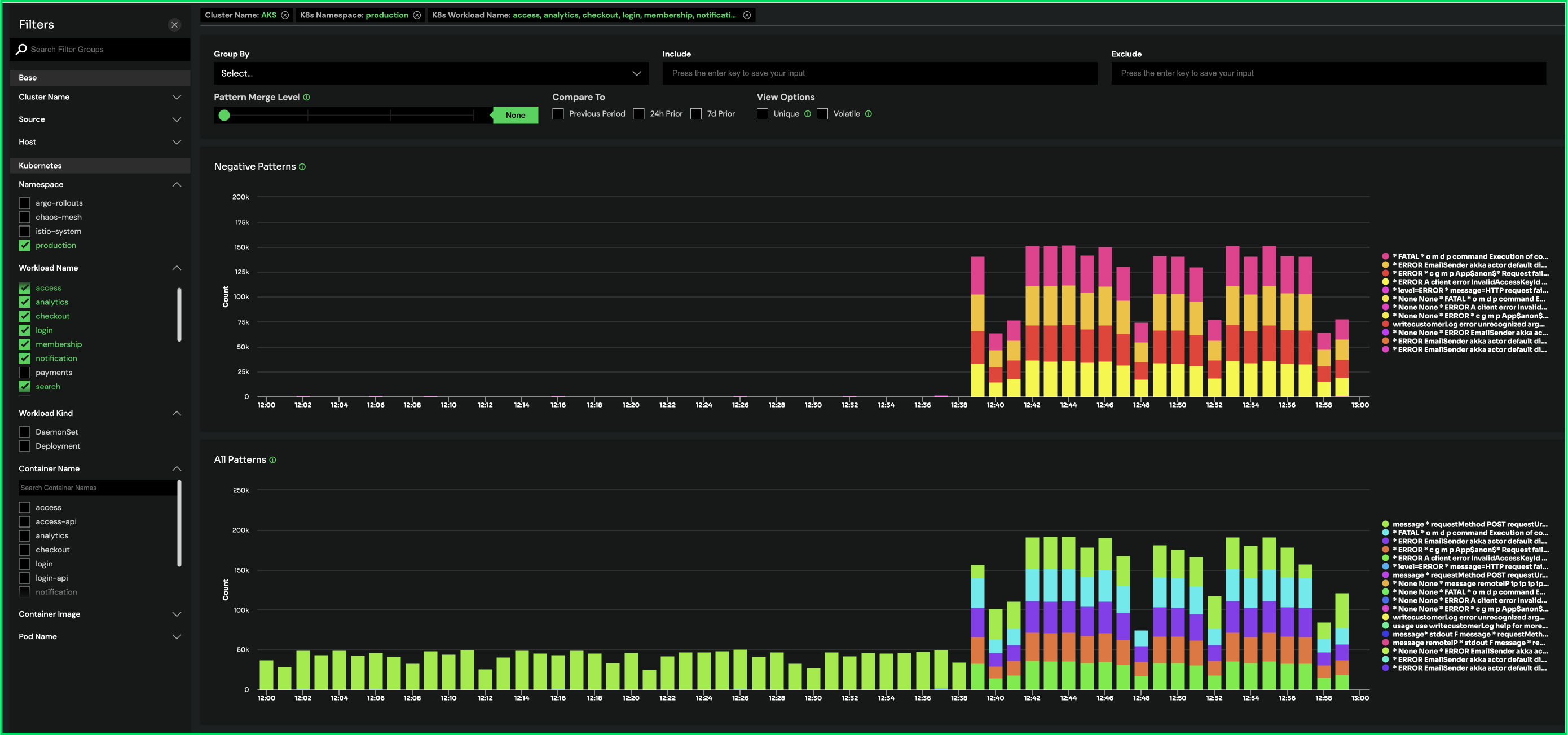Remove the Cluster Name AKS filter chip
1568x735 pixels.
tap(285, 15)
